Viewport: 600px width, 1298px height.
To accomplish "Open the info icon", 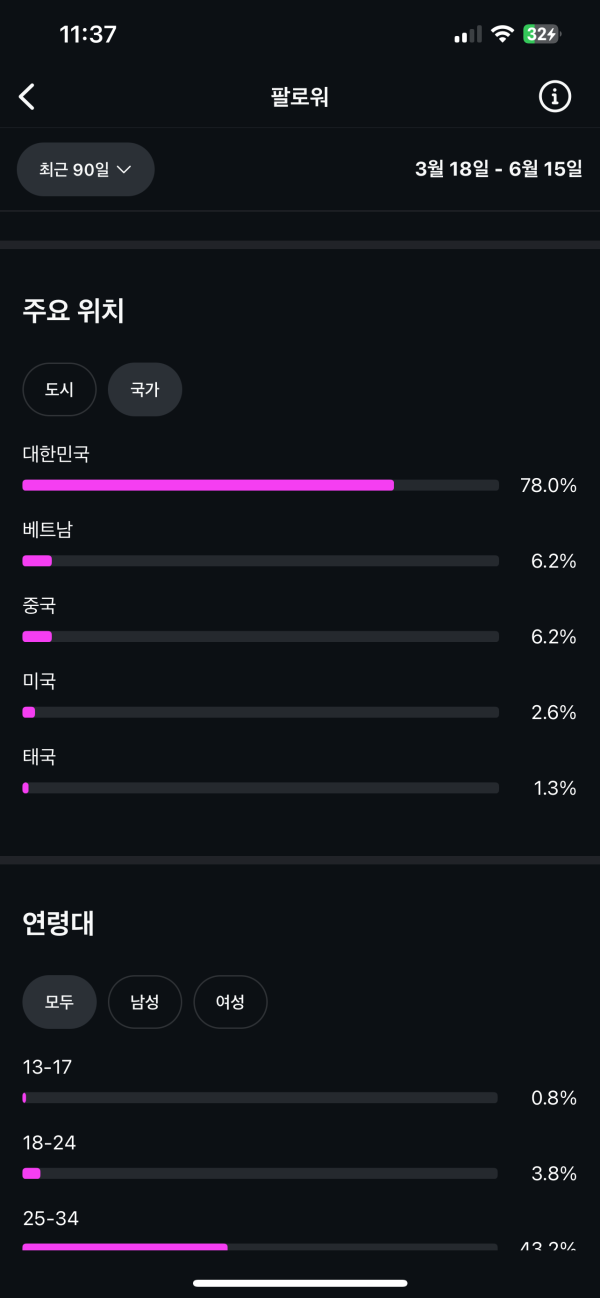I will 555,96.
